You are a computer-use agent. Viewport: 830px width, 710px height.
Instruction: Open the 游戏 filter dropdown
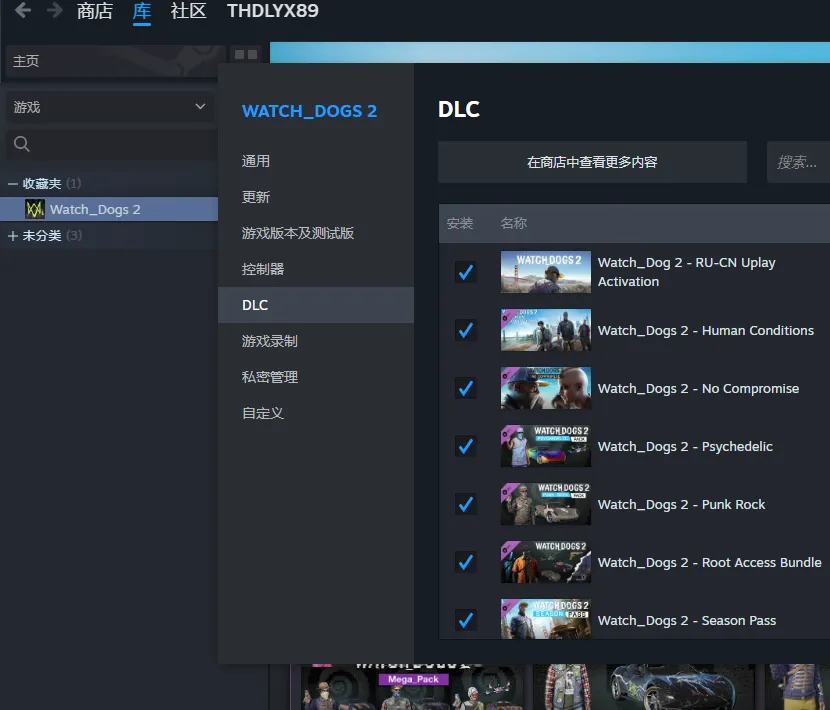click(109, 107)
